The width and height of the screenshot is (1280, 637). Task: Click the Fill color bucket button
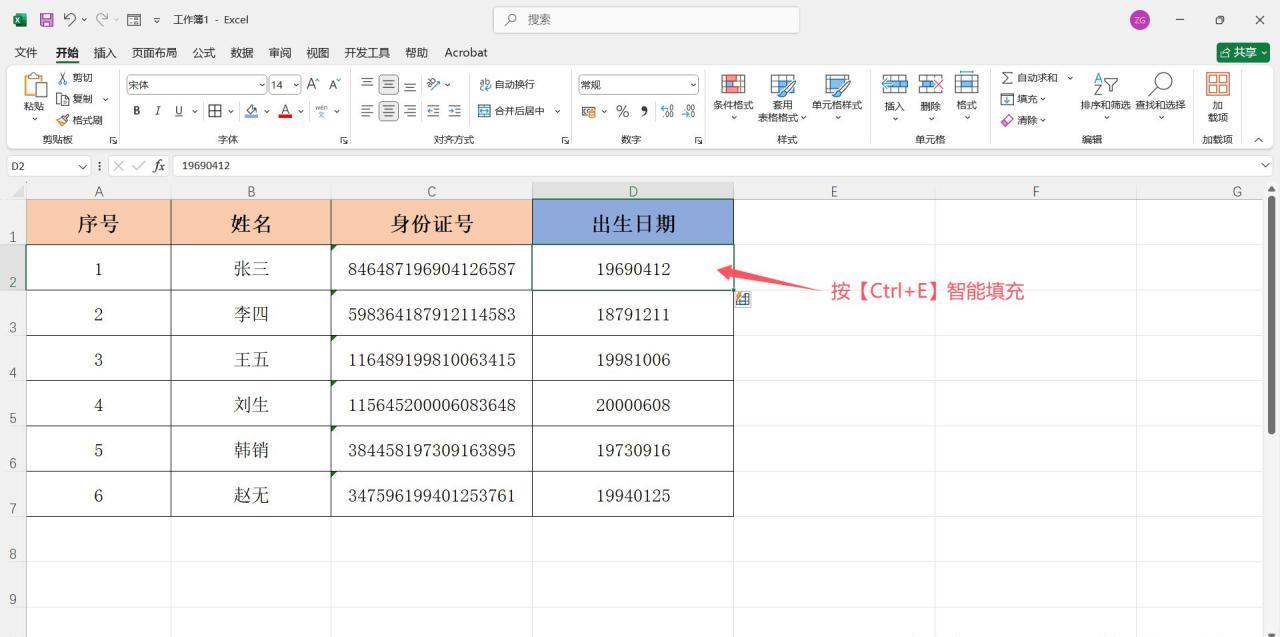tap(252, 111)
